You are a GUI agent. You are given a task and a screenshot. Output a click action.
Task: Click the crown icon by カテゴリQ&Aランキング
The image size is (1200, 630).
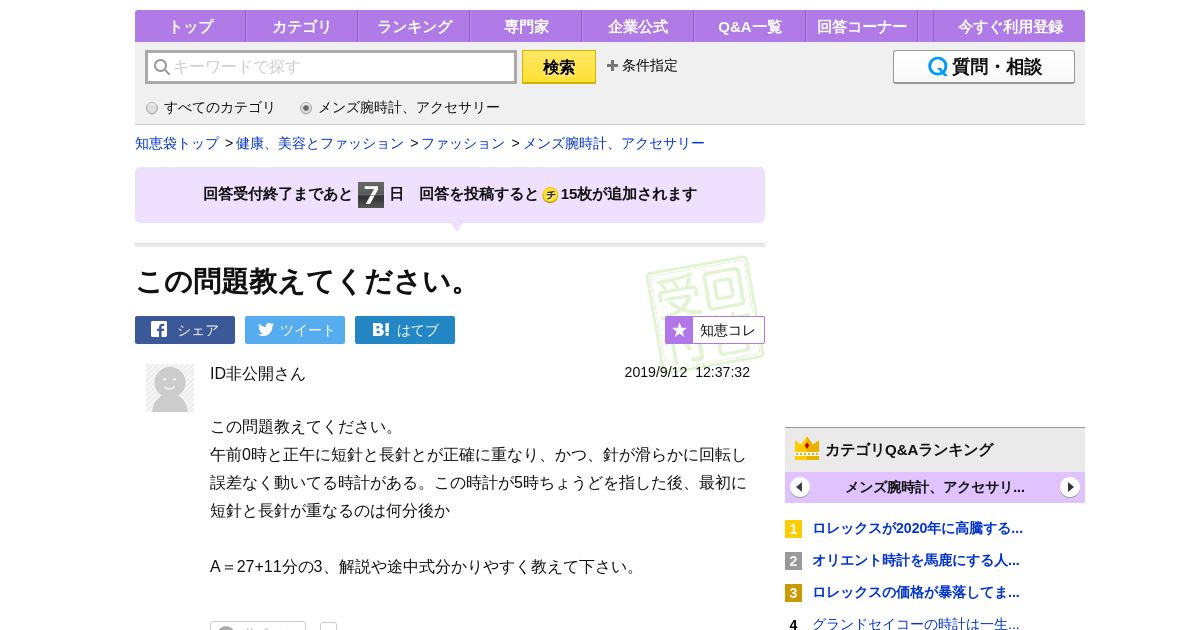807,449
